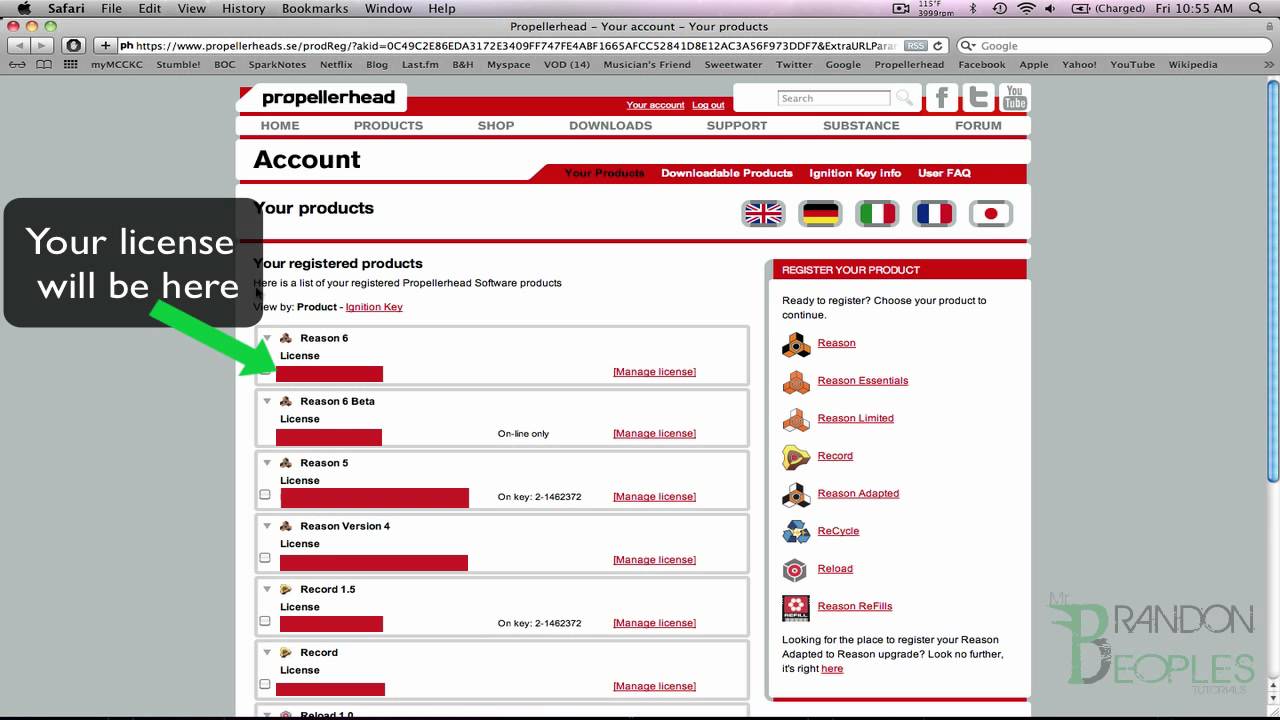Click the Reload product icon
Image resolution: width=1280 pixels, height=720 pixels.
(795, 569)
